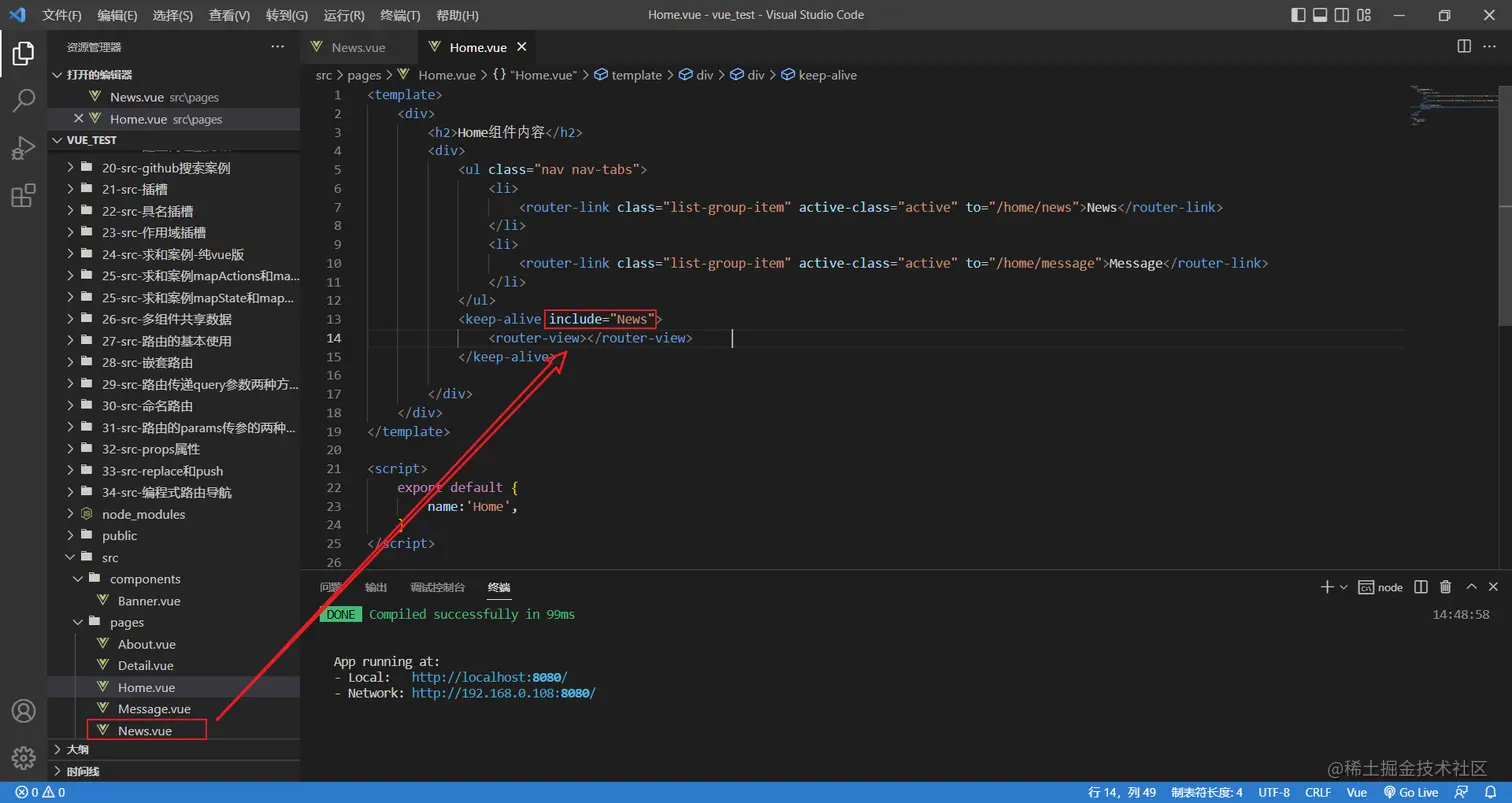Switch to the 调试控制台 panel tab

(438, 587)
